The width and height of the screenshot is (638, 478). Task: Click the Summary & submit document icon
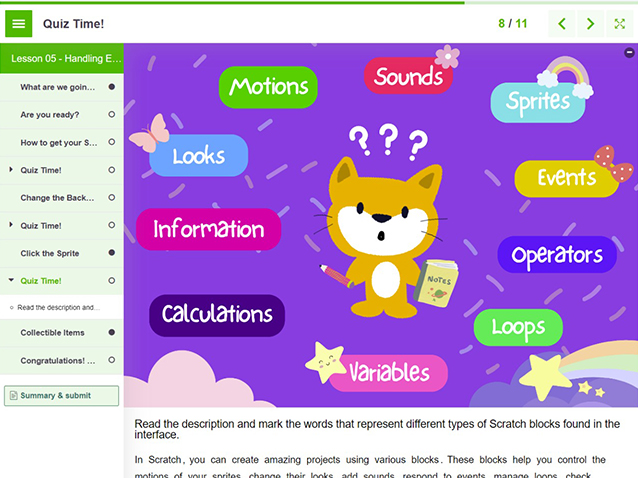click(13, 396)
